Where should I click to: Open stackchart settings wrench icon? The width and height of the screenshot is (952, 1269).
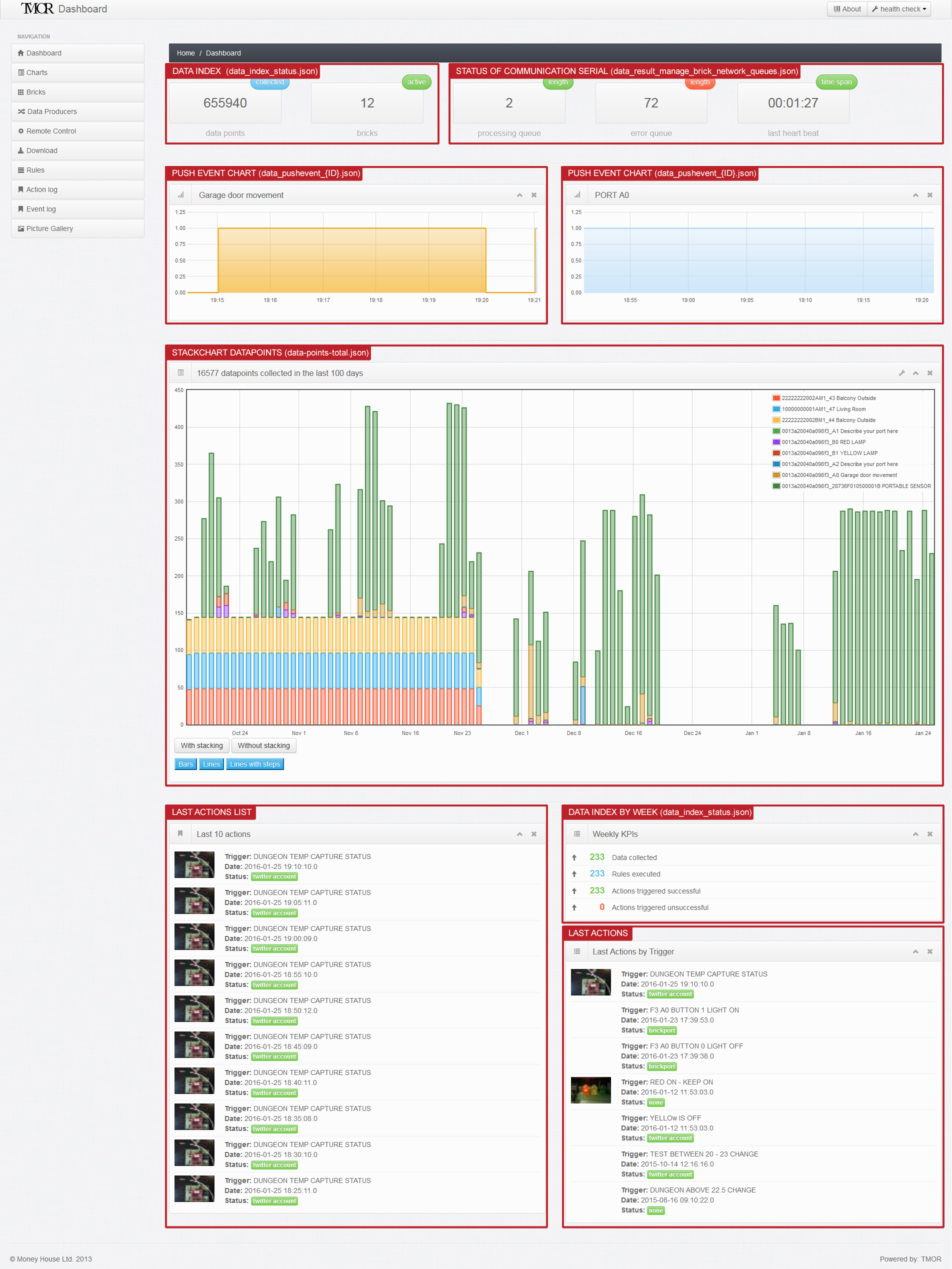point(901,373)
